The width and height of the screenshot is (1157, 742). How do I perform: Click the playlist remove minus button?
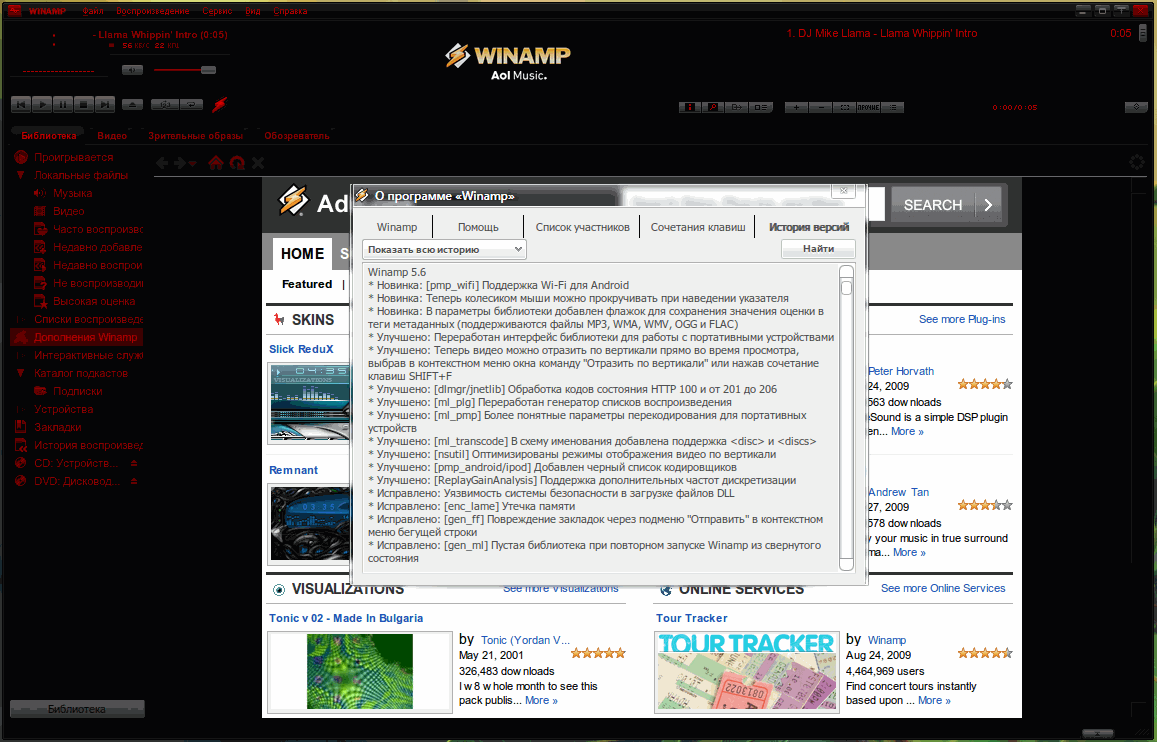point(821,107)
